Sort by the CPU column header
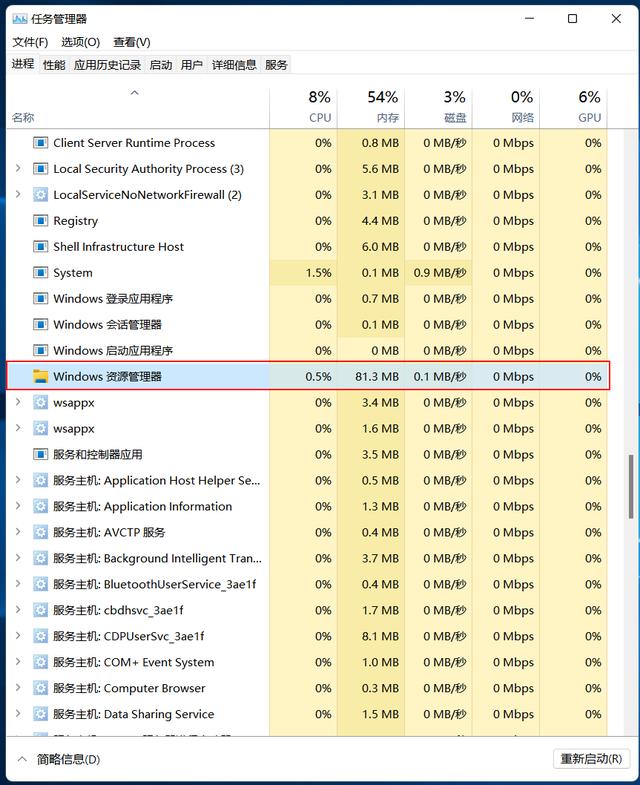This screenshot has width=640, height=785. [x=303, y=108]
